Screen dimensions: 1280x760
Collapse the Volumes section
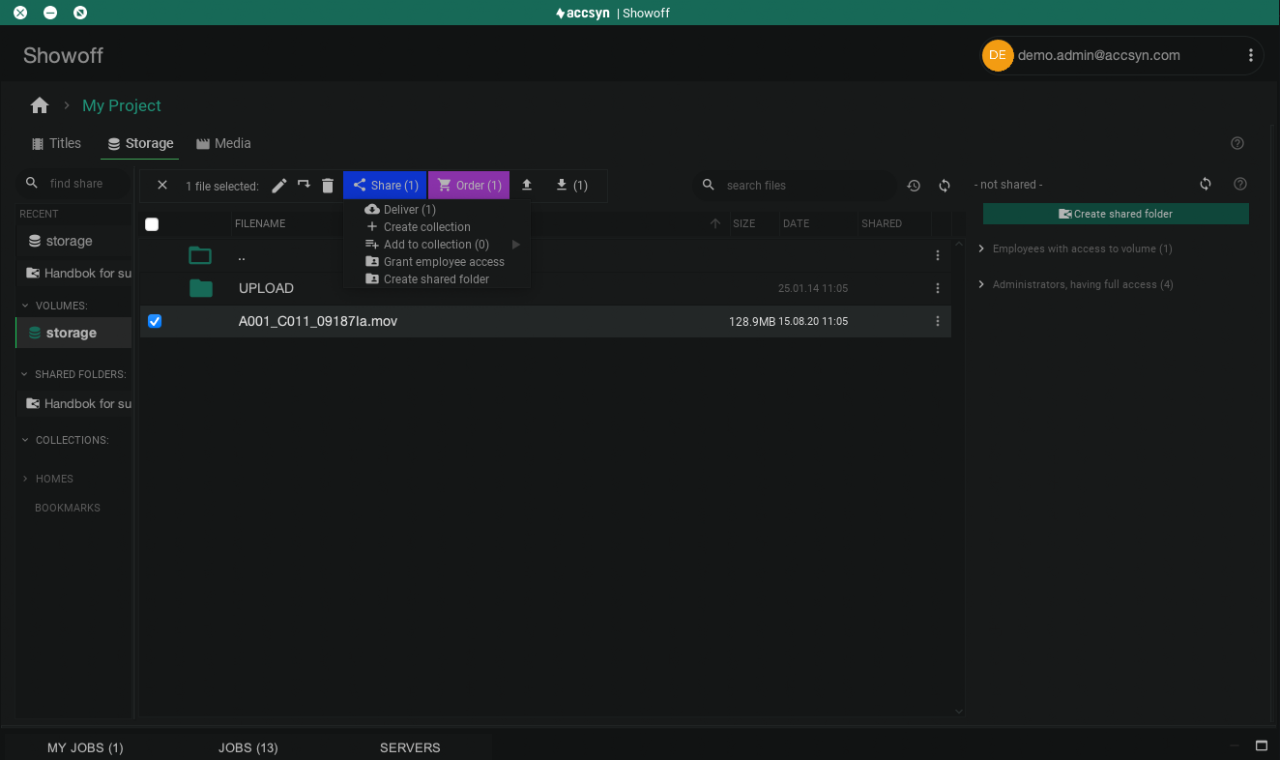[x=25, y=306]
